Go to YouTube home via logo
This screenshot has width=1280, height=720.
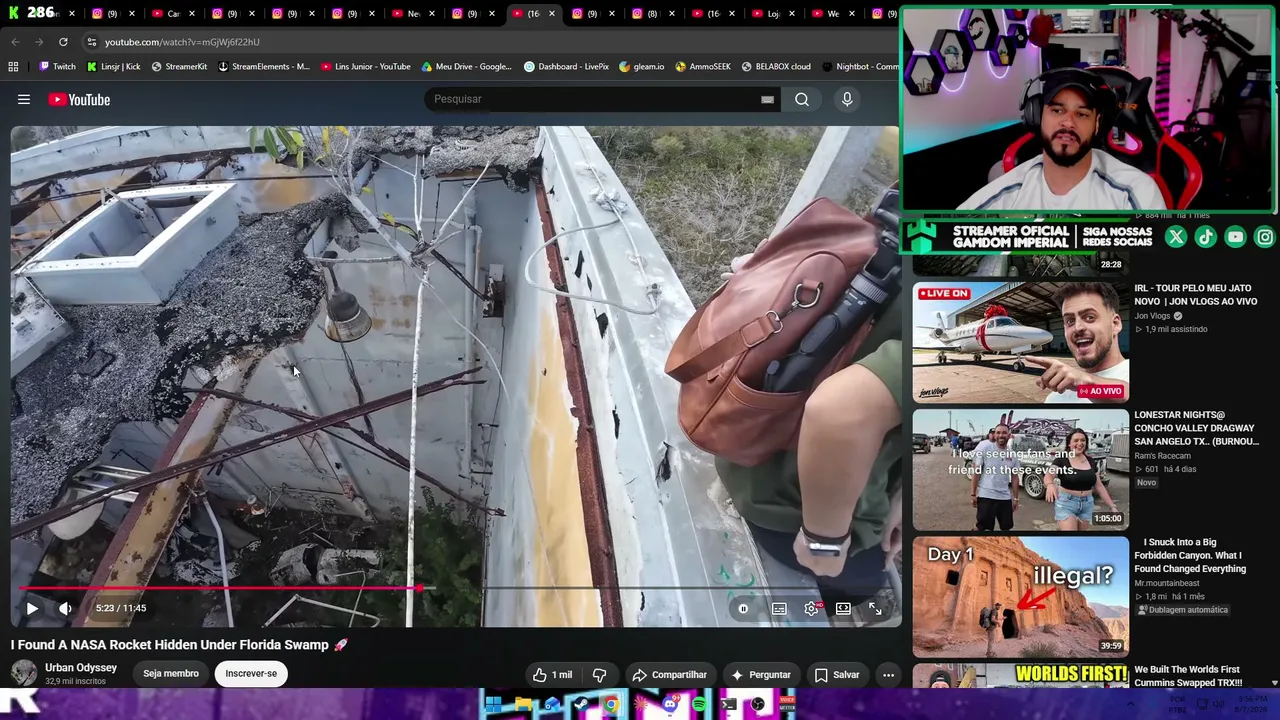click(79, 99)
